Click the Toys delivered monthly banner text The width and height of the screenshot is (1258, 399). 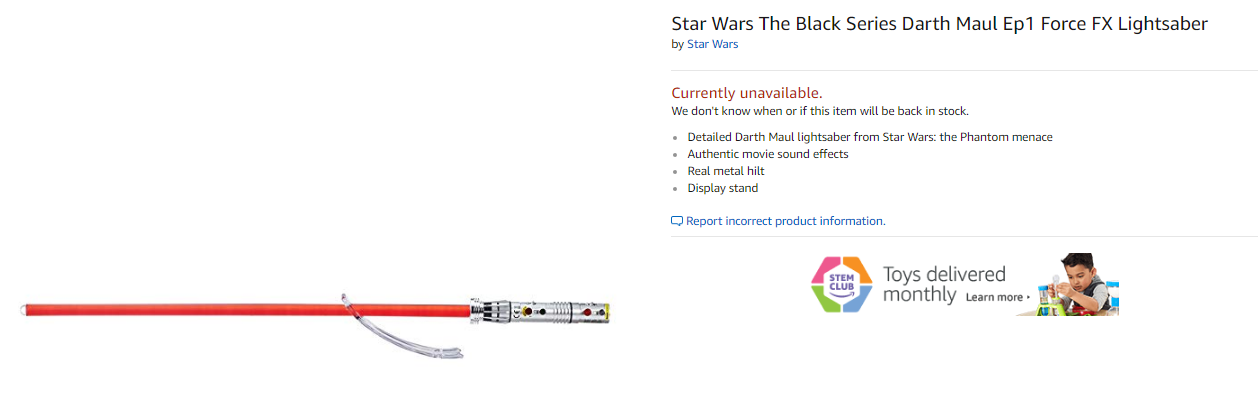[944, 285]
